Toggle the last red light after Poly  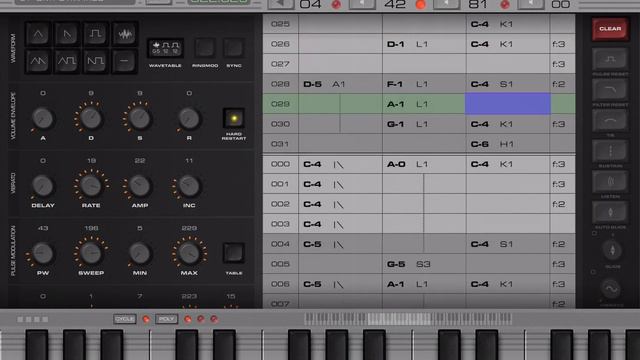214,319
